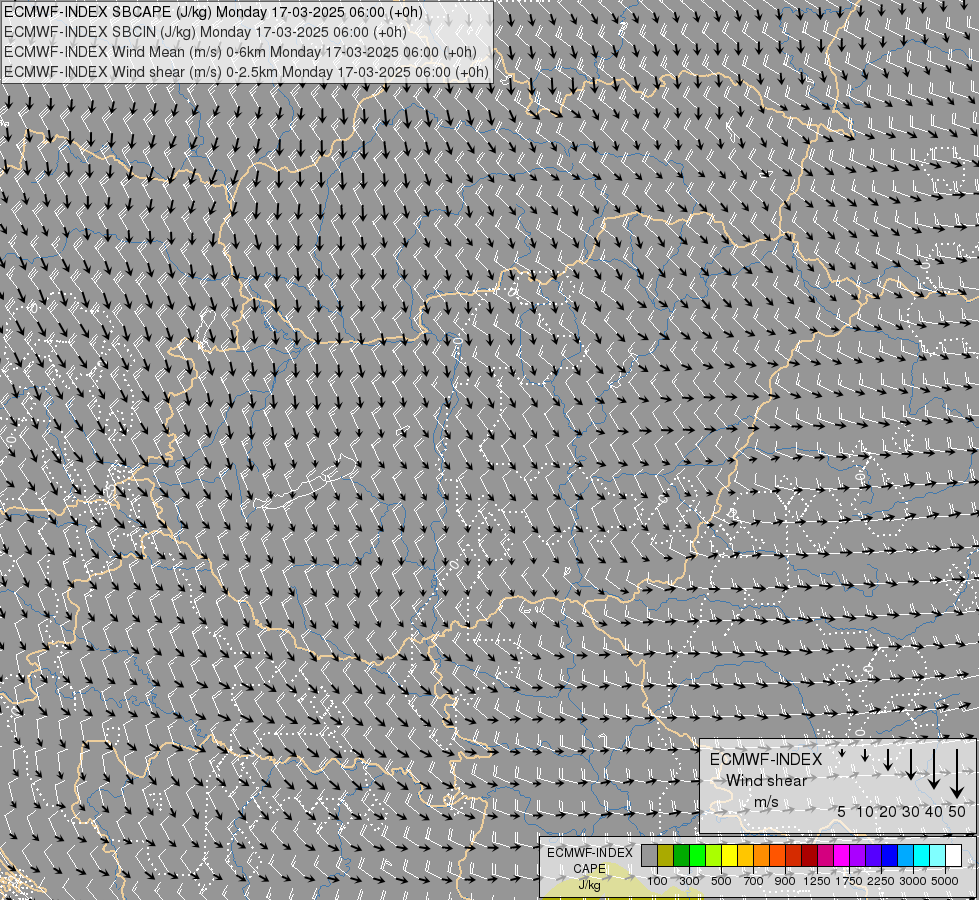979x900 pixels.
Task: Click the 20 m/s wind shear legend arrow
Action: 888,760
